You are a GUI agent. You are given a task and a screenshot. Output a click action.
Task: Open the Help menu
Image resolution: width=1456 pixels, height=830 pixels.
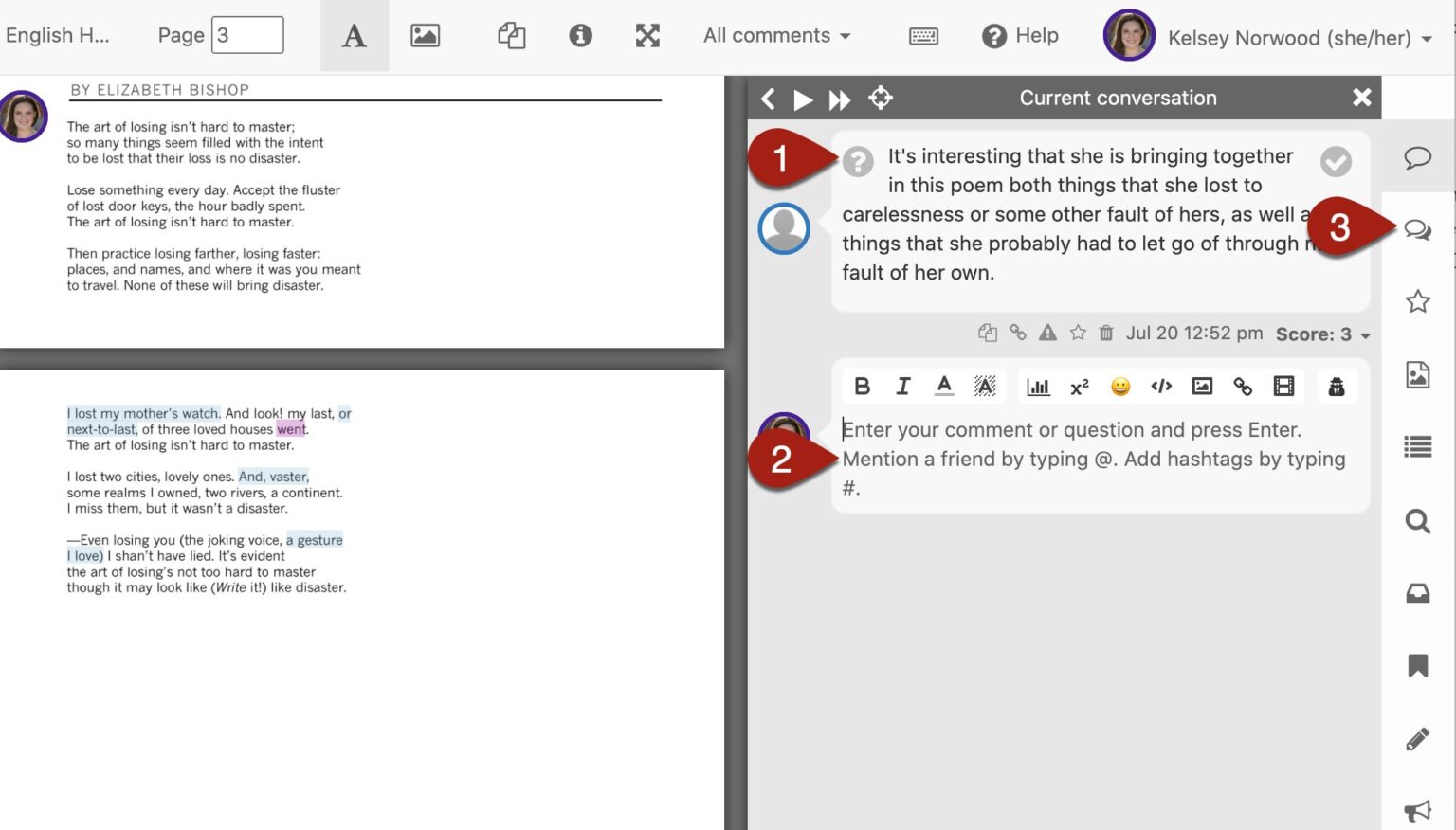(1021, 36)
